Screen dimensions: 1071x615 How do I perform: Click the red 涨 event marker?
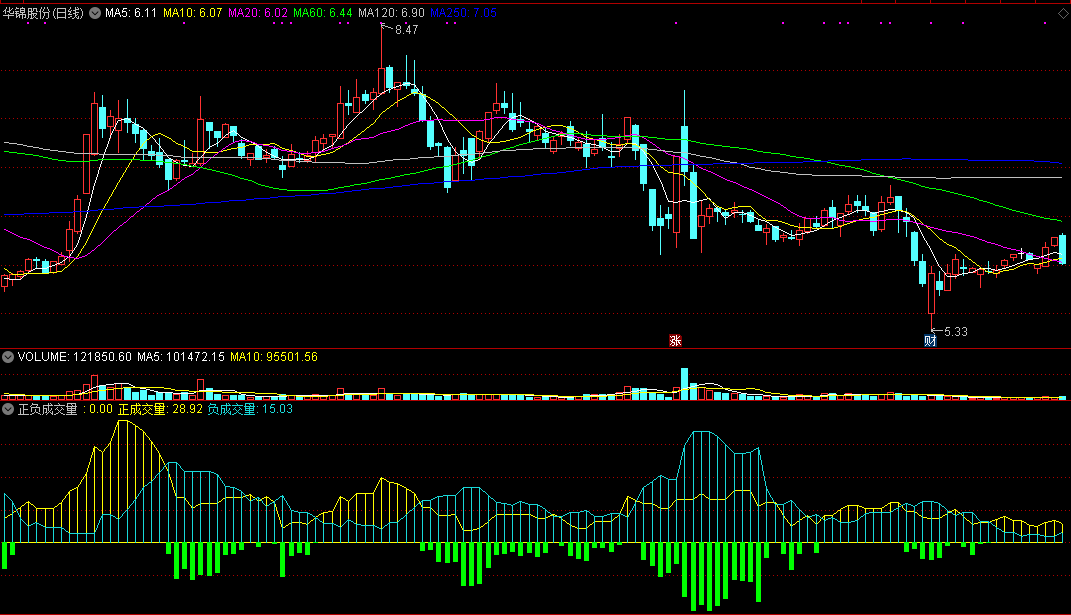(675, 340)
